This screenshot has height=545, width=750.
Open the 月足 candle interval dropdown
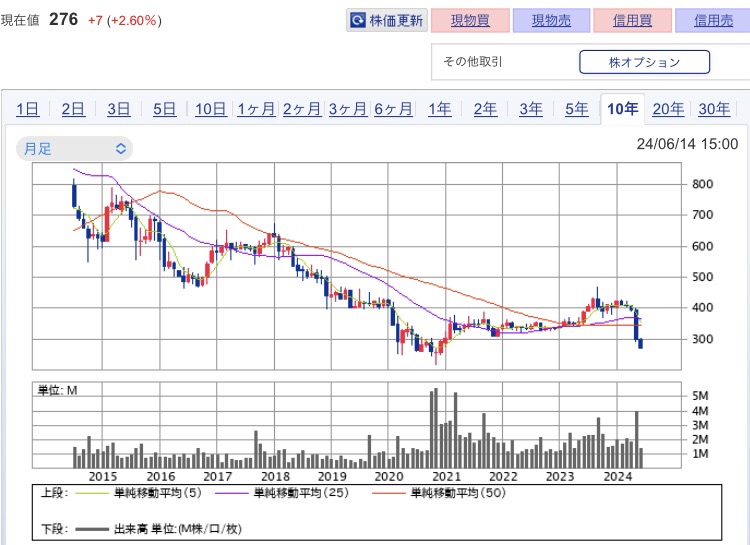pos(75,148)
